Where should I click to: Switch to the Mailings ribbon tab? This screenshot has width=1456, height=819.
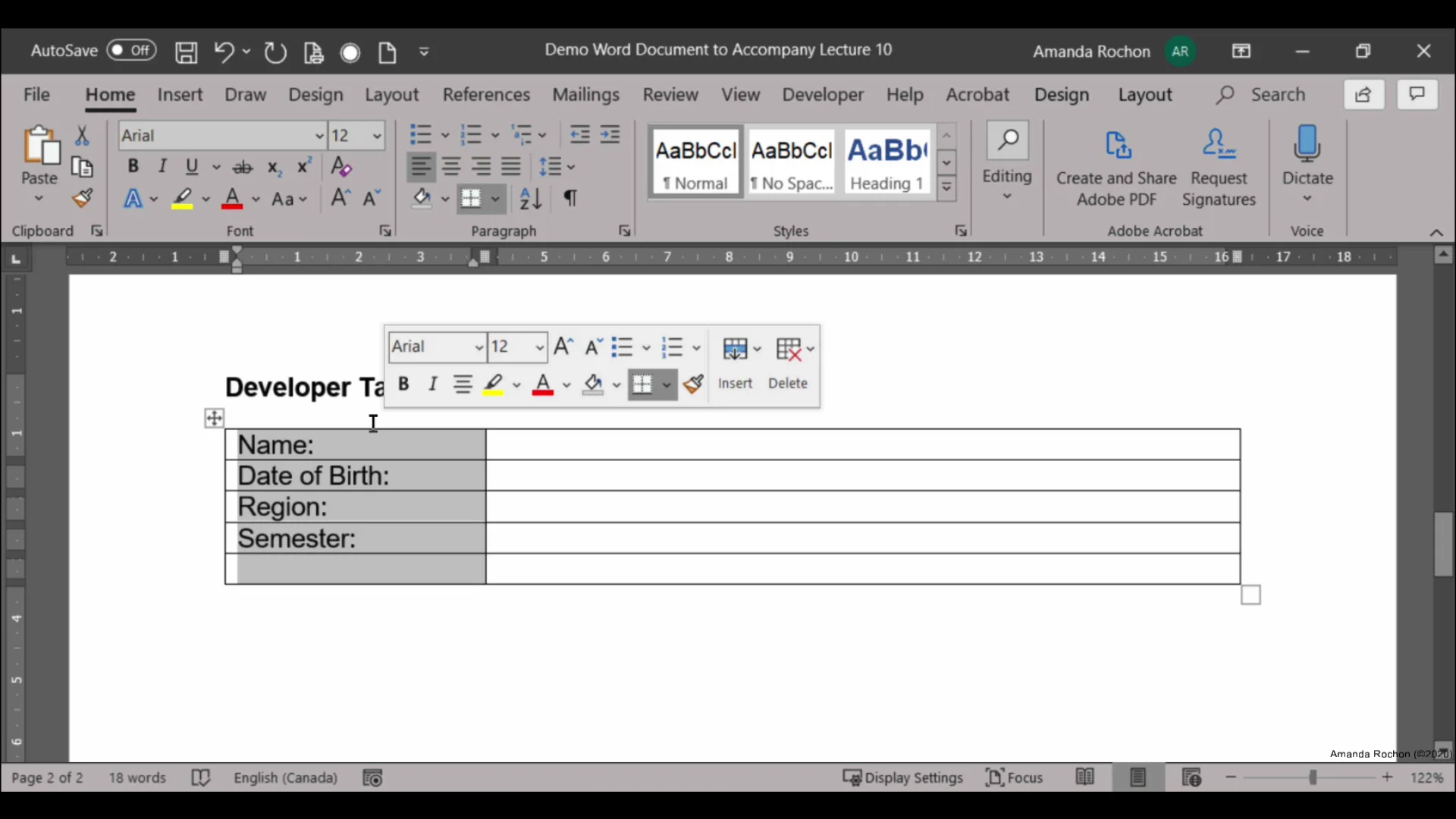[x=585, y=95]
